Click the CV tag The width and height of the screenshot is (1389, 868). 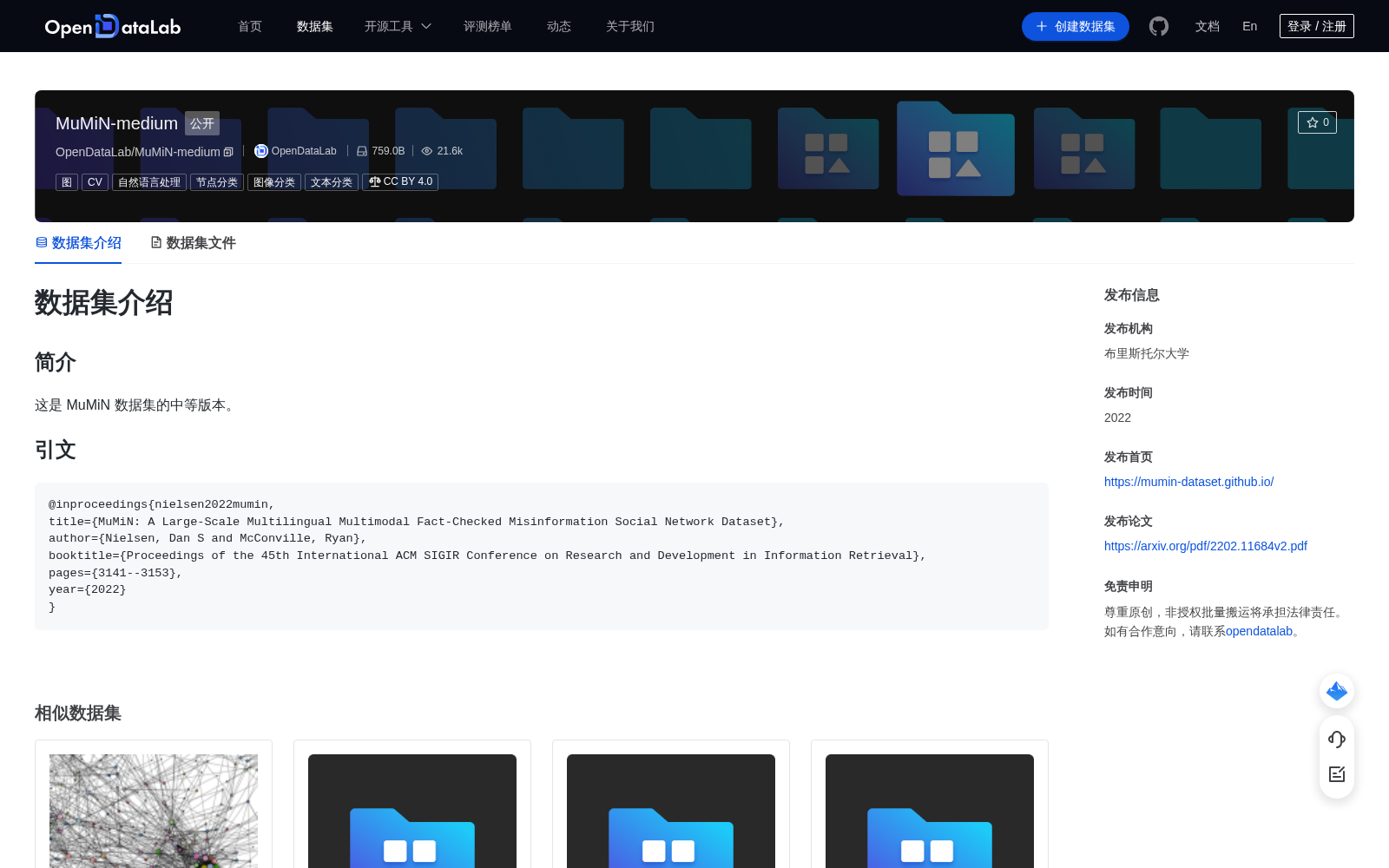tap(95, 182)
